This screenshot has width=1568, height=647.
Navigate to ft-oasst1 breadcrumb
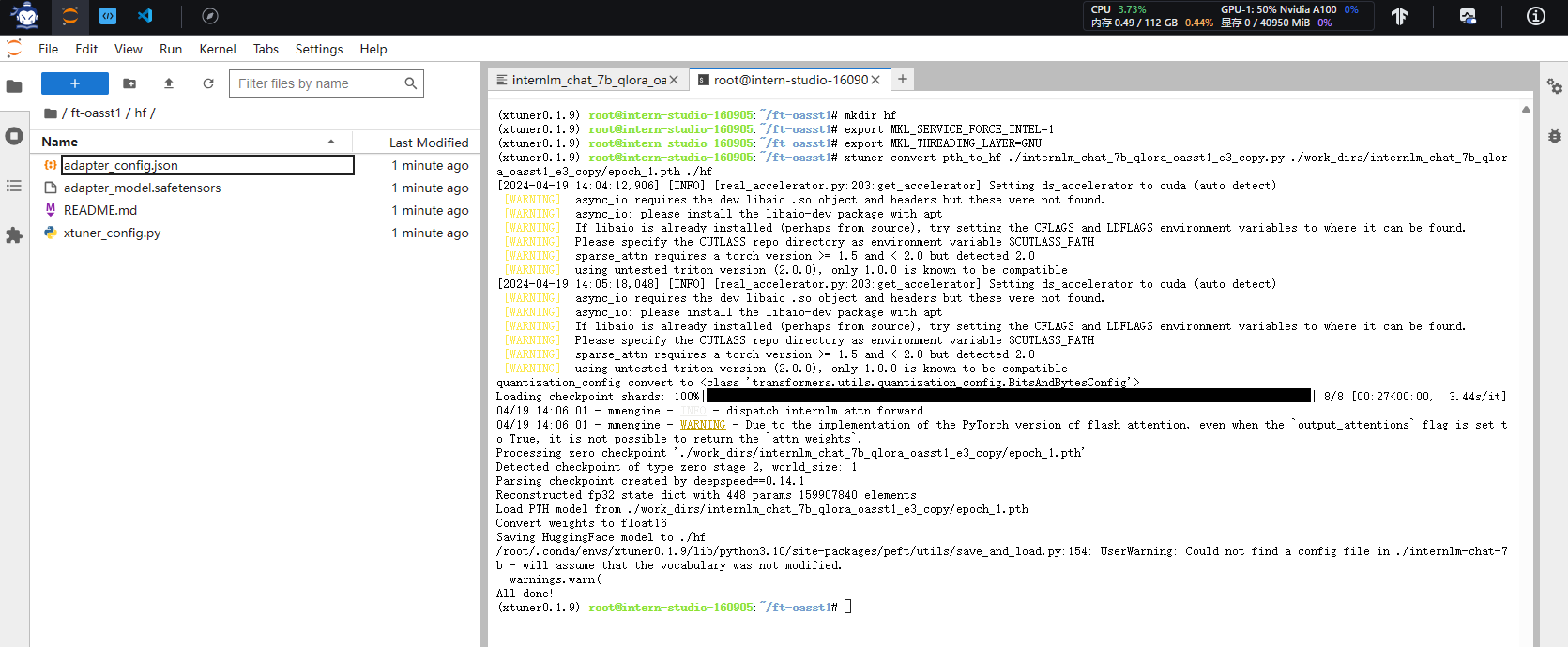click(96, 113)
